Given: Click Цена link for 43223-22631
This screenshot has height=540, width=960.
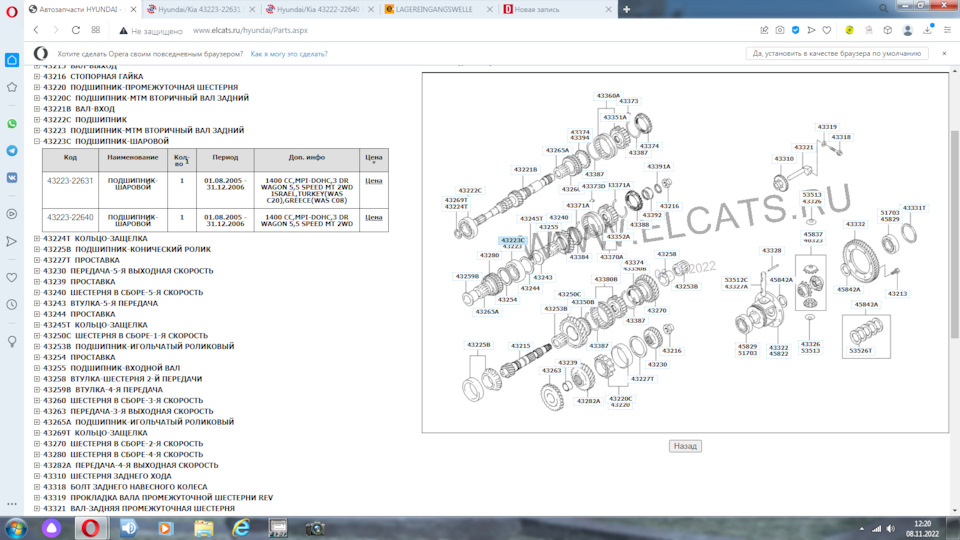Looking at the screenshot, I should (x=373, y=181).
